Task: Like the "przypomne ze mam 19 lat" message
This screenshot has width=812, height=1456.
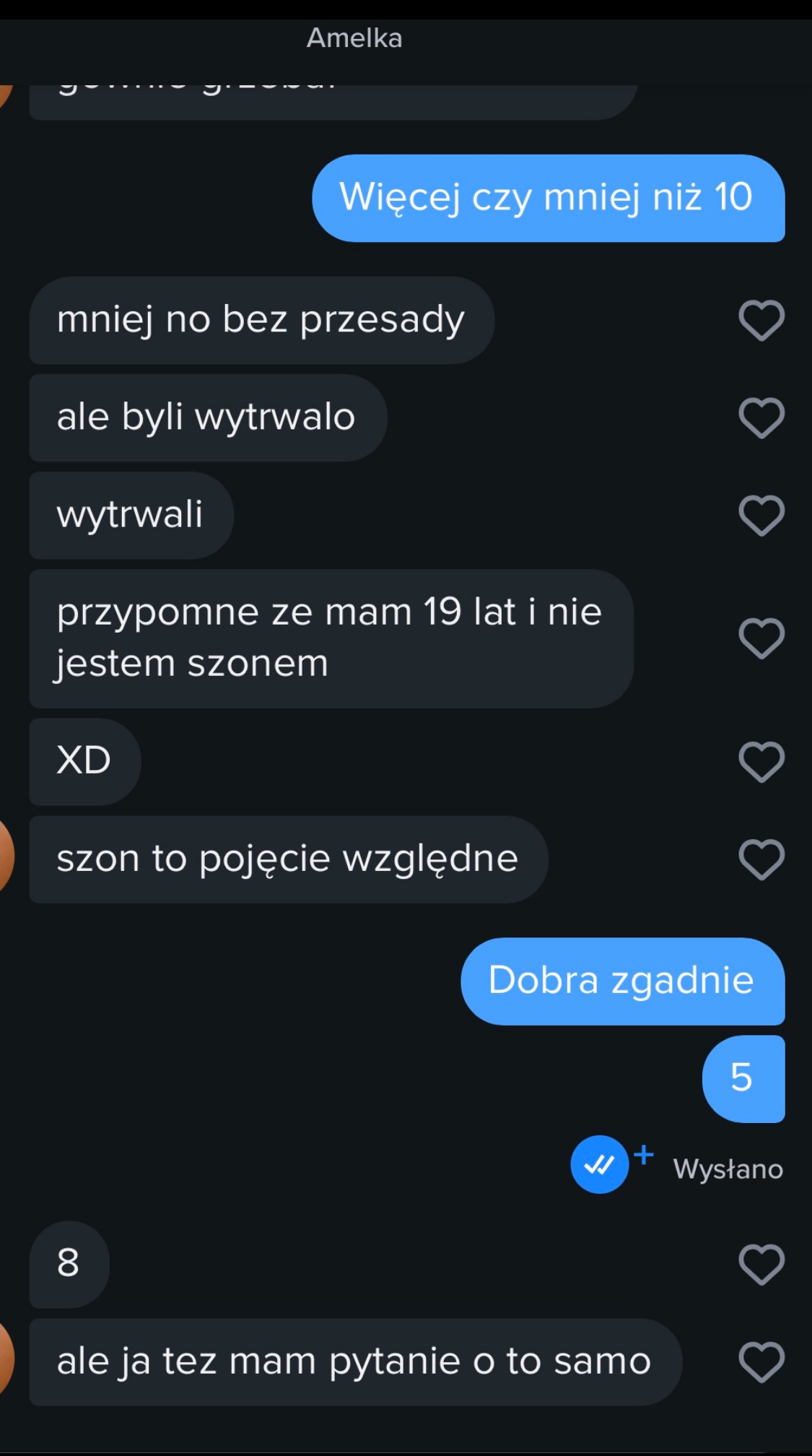Action: tap(761, 638)
